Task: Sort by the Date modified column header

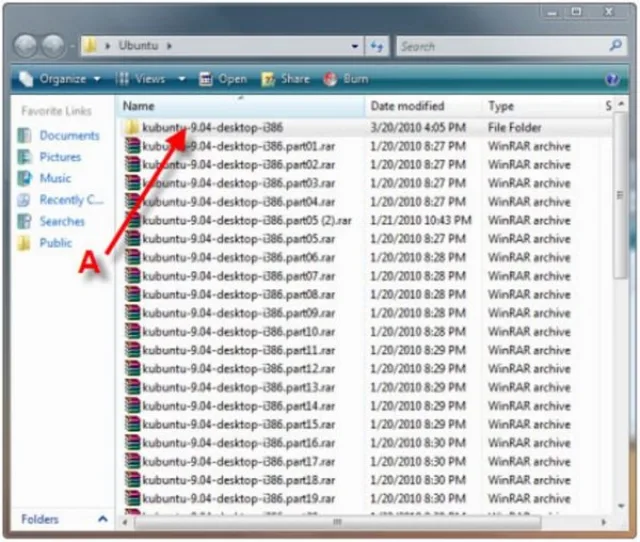Action: click(x=424, y=107)
